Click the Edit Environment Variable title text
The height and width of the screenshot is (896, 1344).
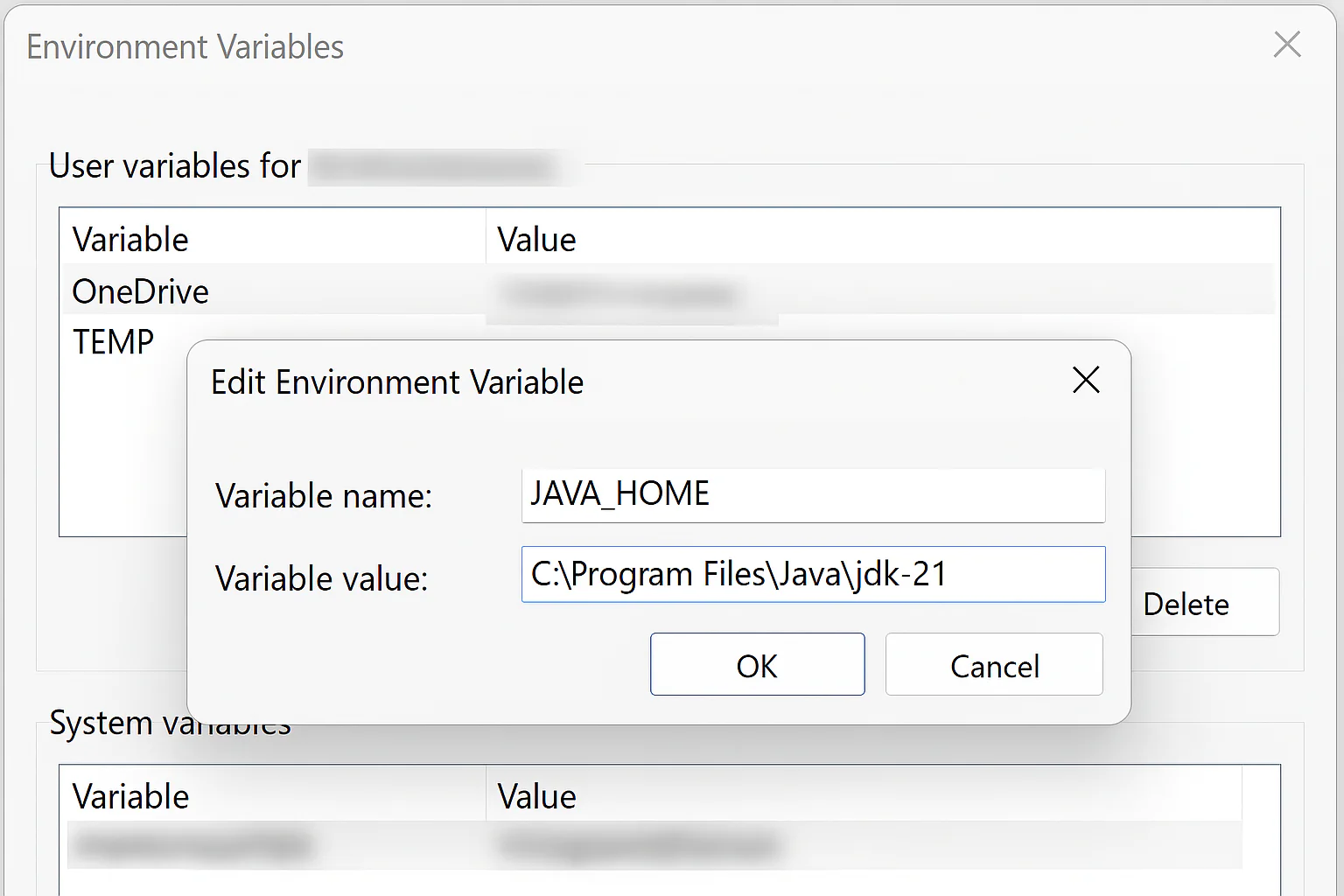(x=397, y=382)
